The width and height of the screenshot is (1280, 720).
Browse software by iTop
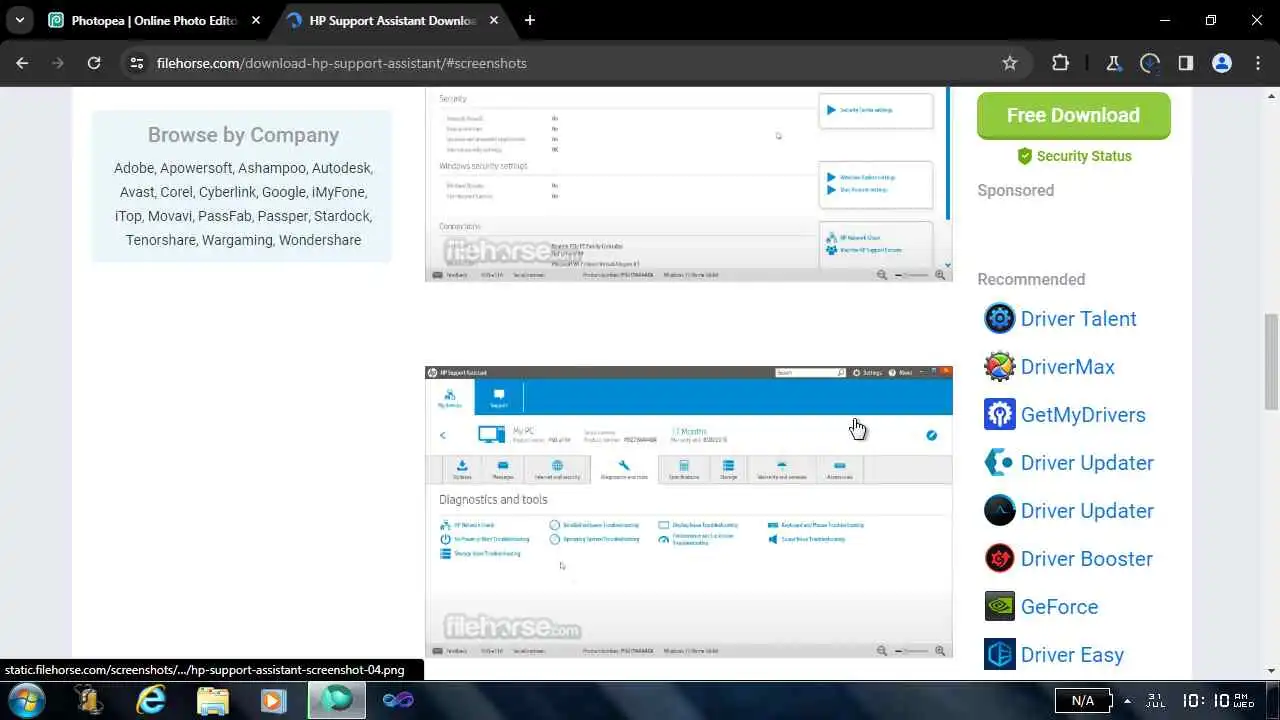(128, 216)
